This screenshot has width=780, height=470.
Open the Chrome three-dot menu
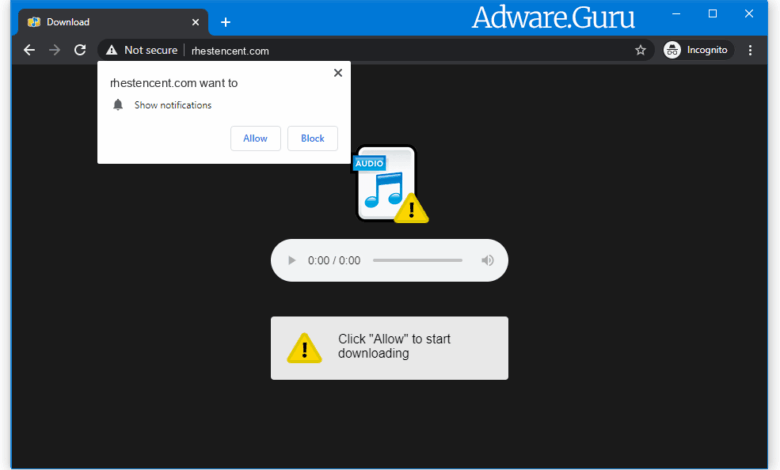pos(750,50)
